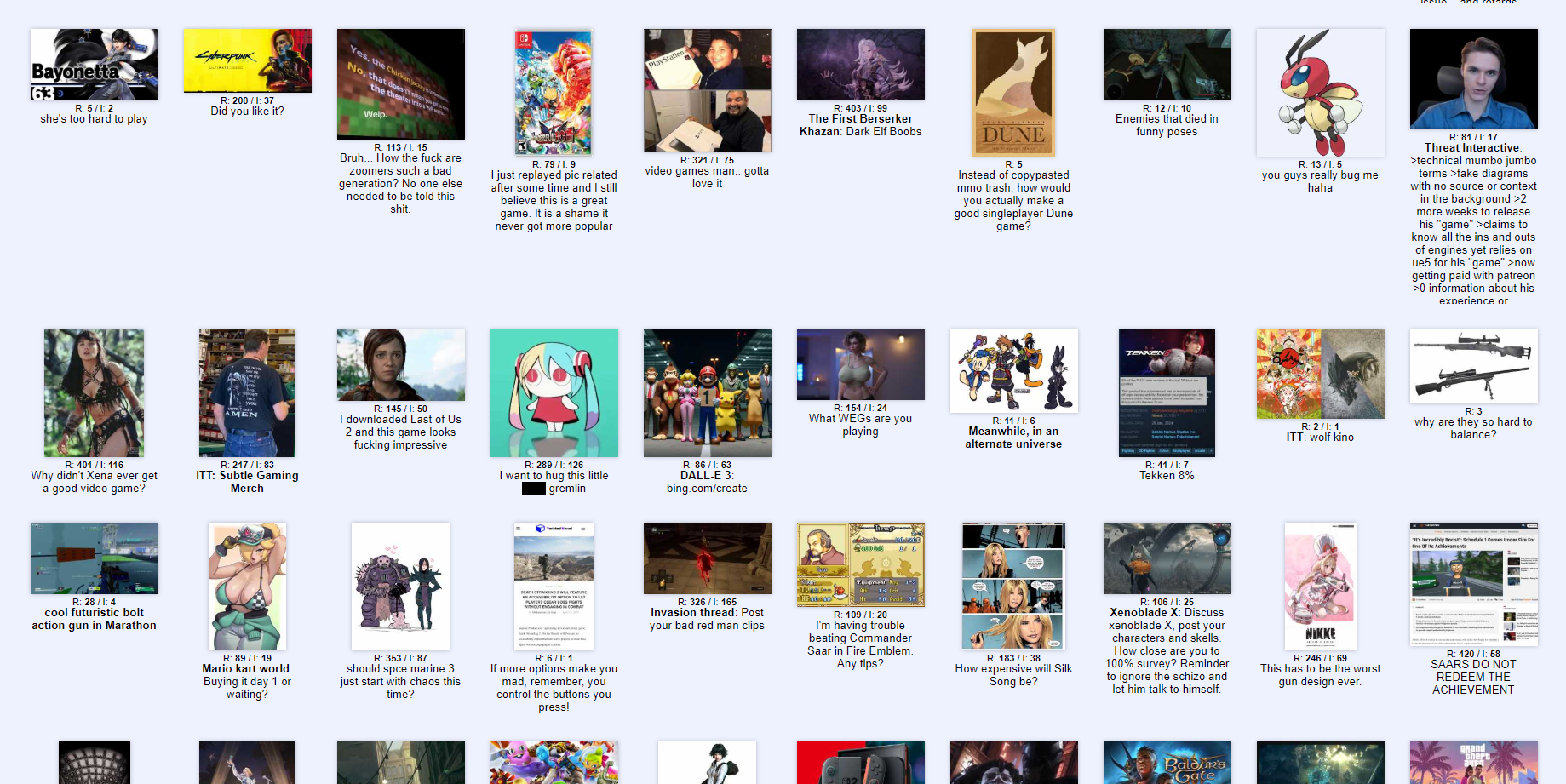1566x784 pixels.
Task: Open the Silk Song comic thumbnail
Action: click(1013, 587)
